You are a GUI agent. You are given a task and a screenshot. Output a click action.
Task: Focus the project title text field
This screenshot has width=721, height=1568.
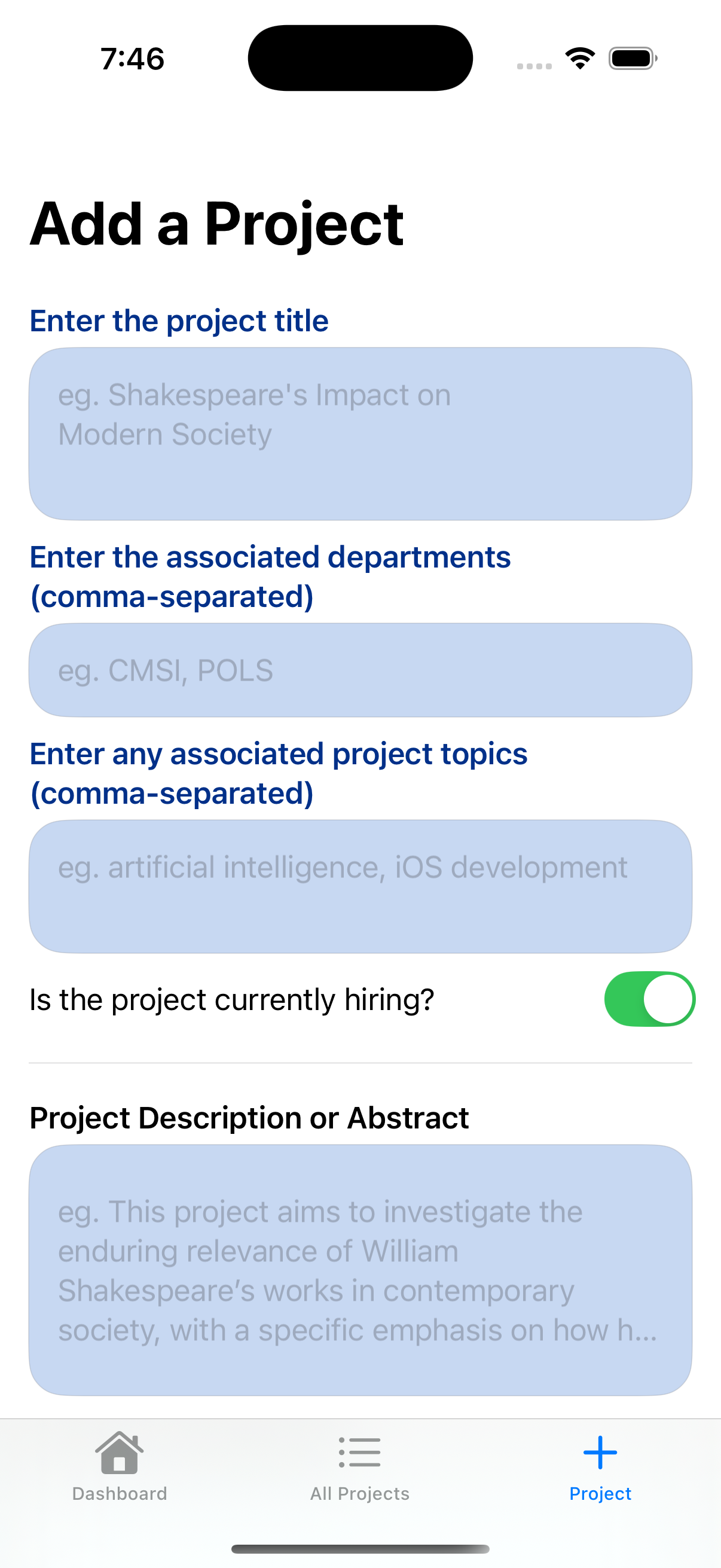tap(360, 434)
